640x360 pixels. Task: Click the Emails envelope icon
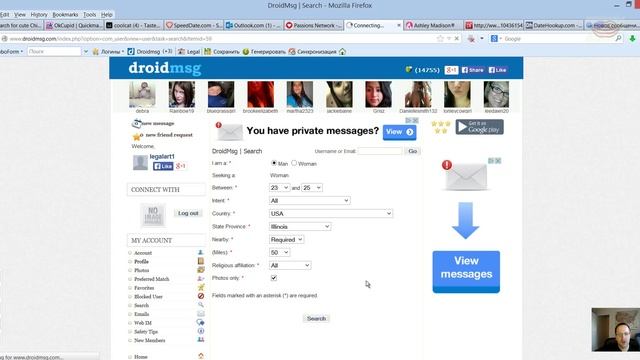200,313
